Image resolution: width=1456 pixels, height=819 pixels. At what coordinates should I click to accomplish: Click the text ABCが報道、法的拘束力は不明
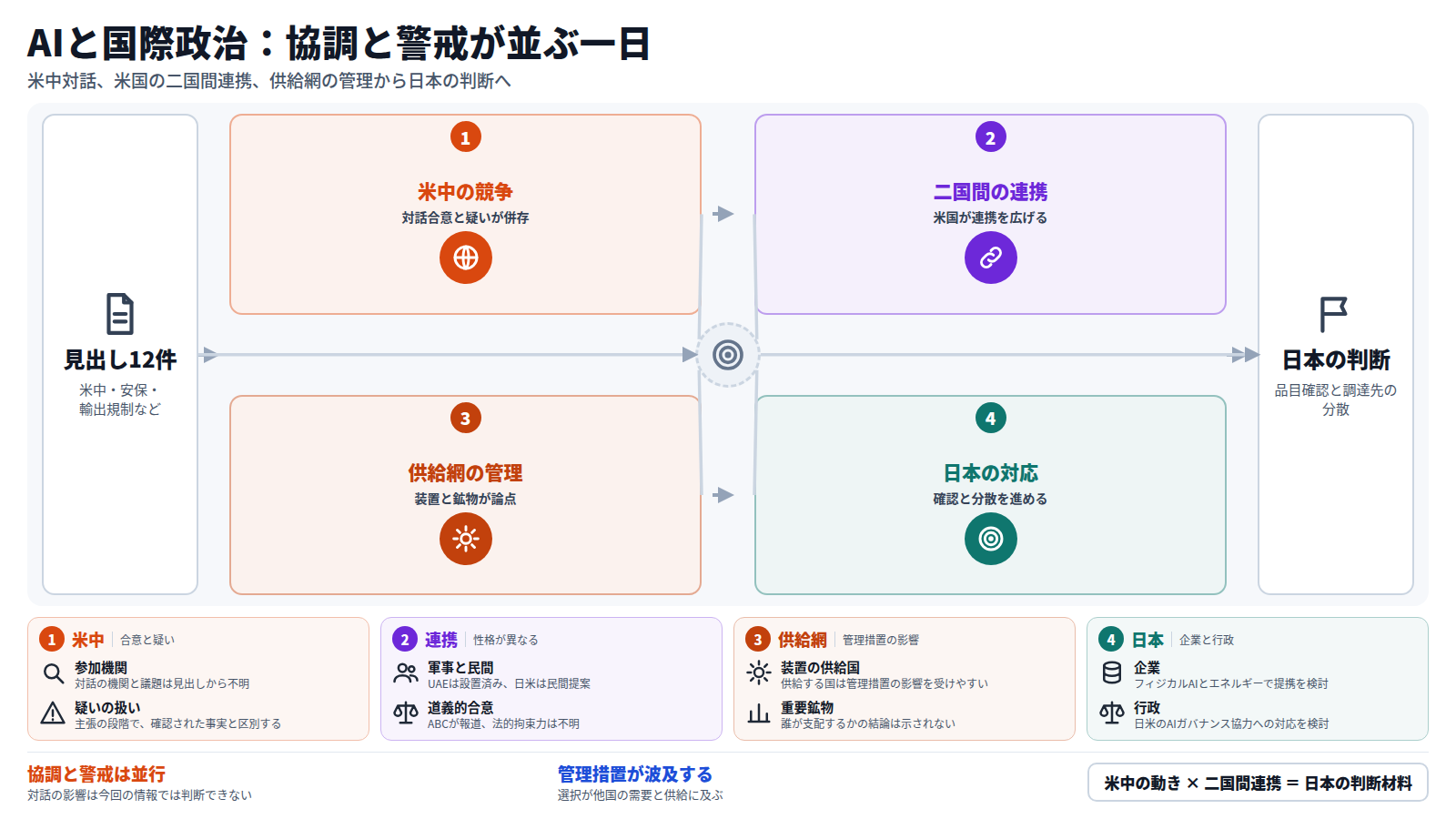point(503,724)
